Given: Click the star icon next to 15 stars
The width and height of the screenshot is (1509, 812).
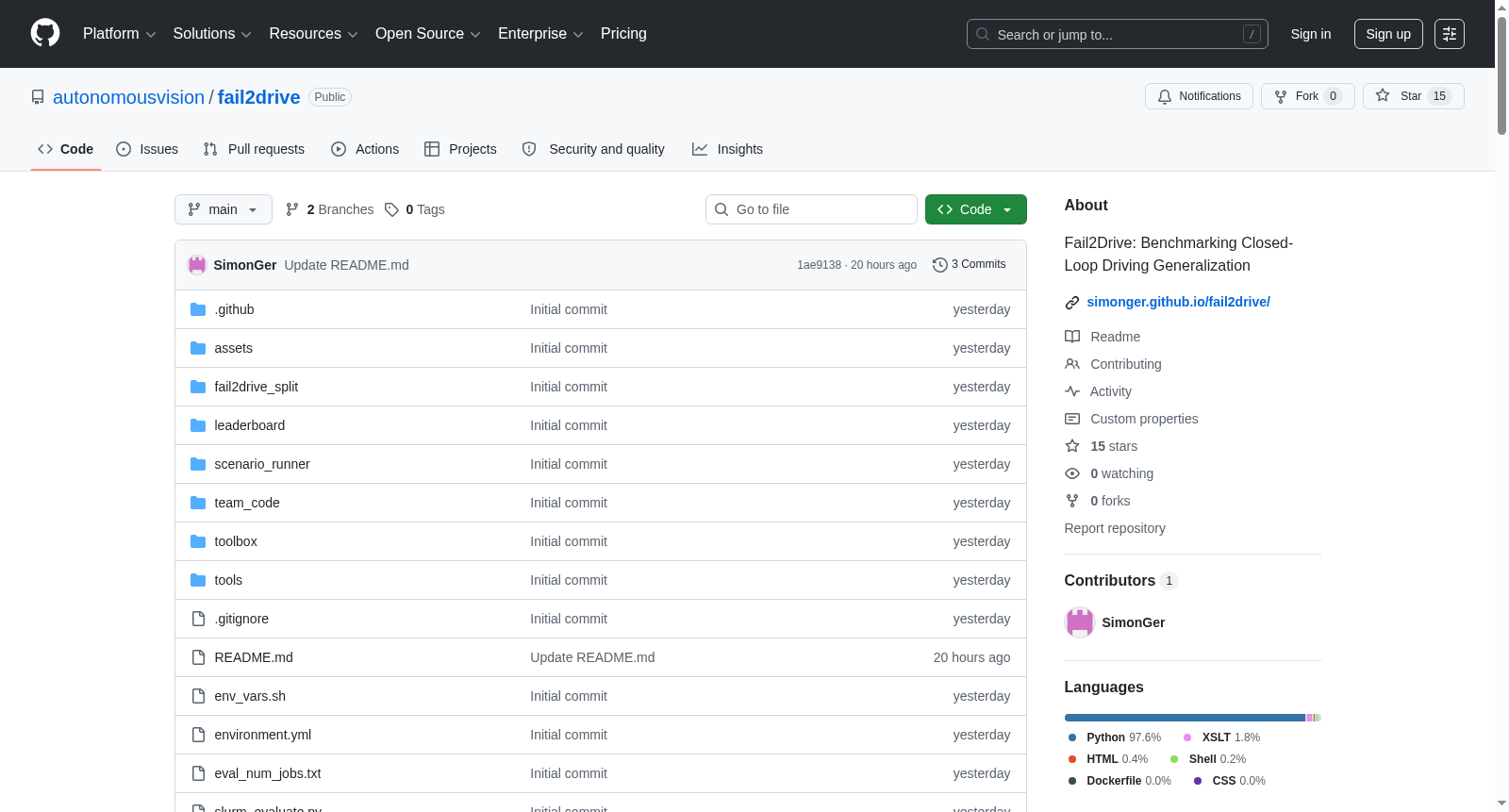Looking at the screenshot, I should 1072,446.
